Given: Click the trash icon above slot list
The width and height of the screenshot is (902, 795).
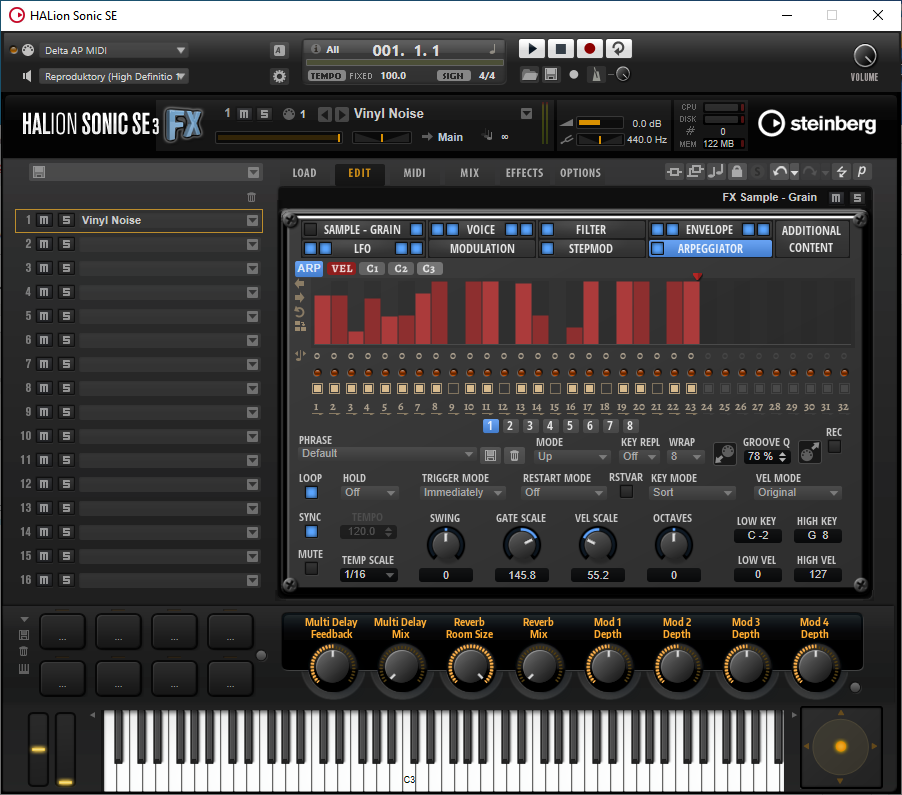Looking at the screenshot, I should click(x=251, y=197).
